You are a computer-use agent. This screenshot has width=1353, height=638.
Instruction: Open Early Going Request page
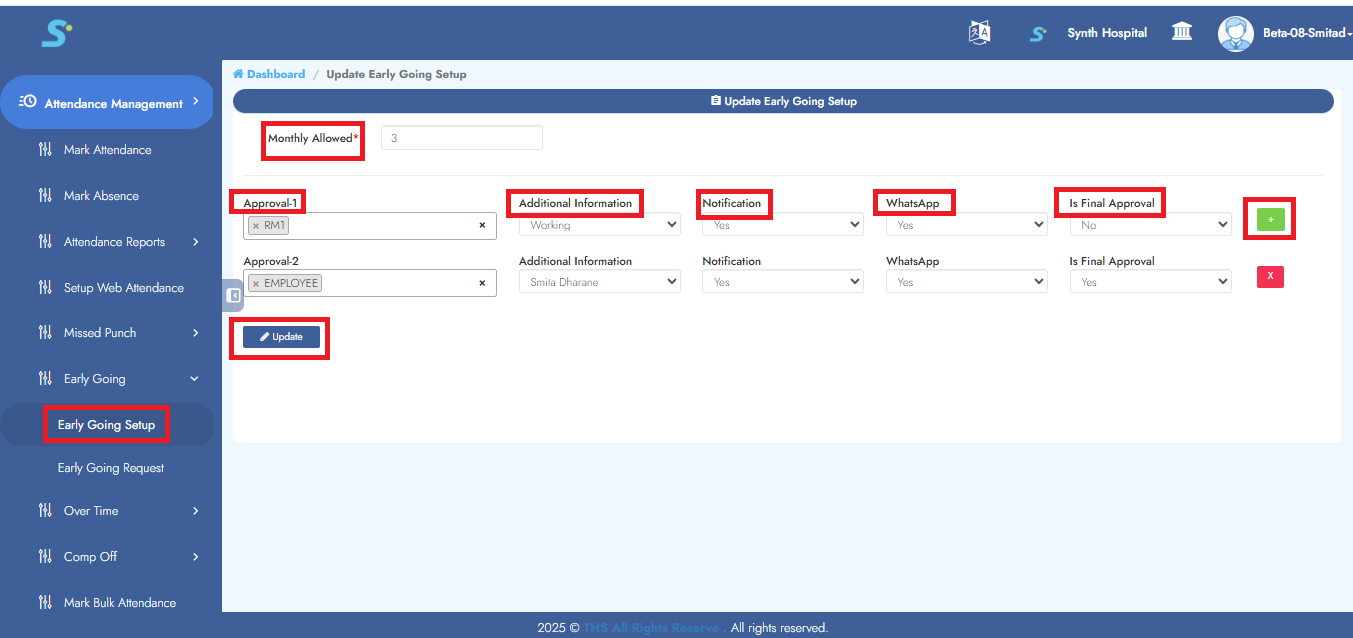111,468
